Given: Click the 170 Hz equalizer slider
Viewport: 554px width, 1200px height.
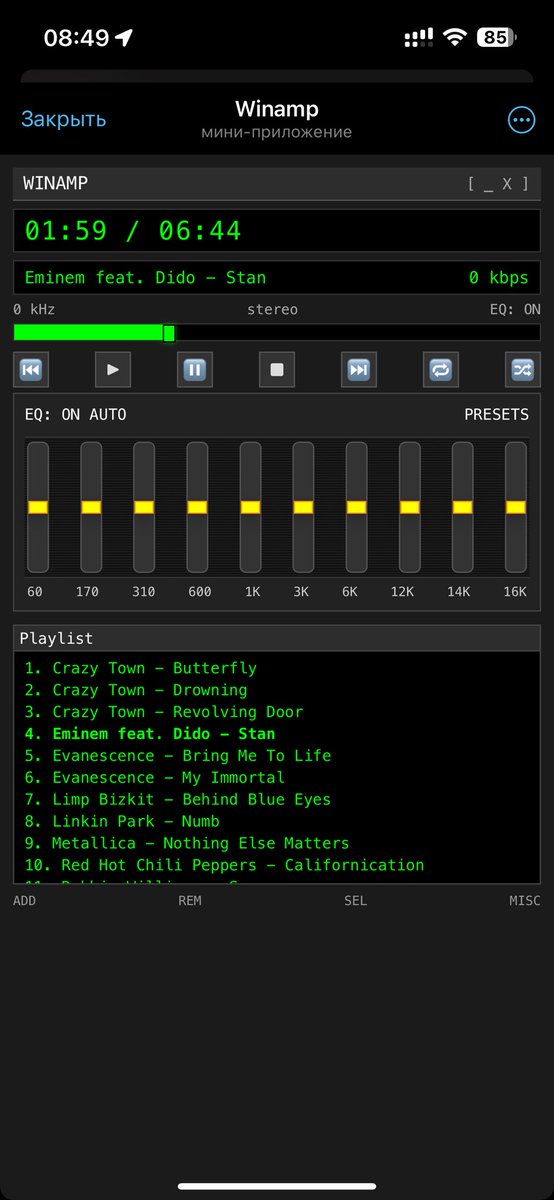Looking at the screenshot, I should point(91,507).
